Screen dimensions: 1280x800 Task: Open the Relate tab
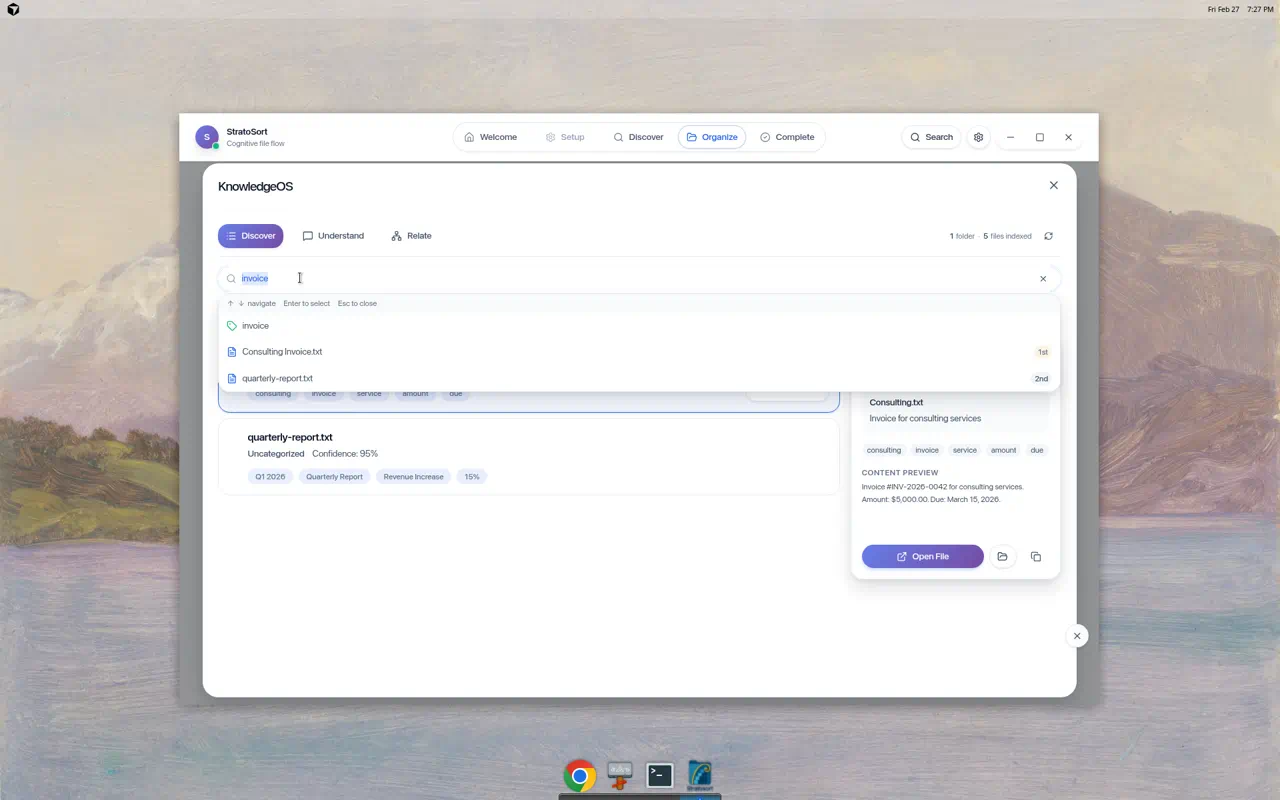click(411, 235)
